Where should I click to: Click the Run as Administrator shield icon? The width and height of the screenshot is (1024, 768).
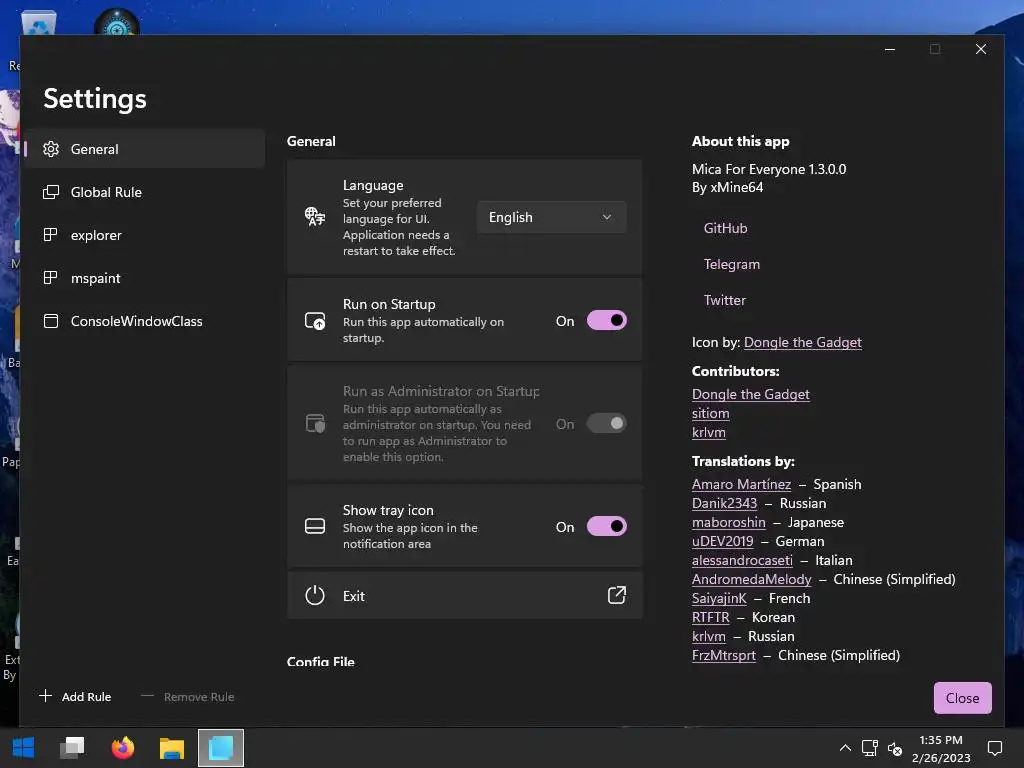click(315, 423)
